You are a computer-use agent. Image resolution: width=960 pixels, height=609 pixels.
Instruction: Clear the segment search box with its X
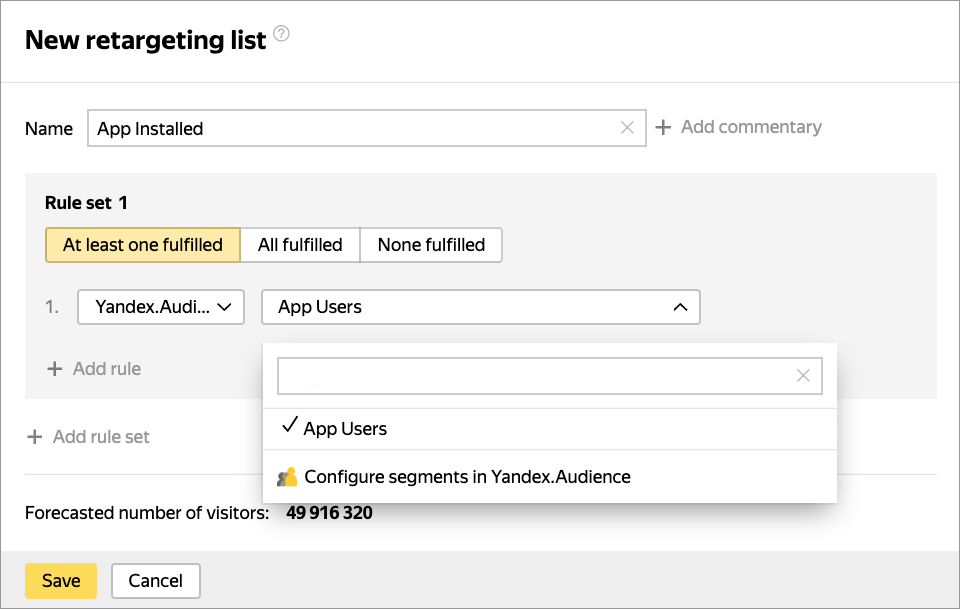803,376
